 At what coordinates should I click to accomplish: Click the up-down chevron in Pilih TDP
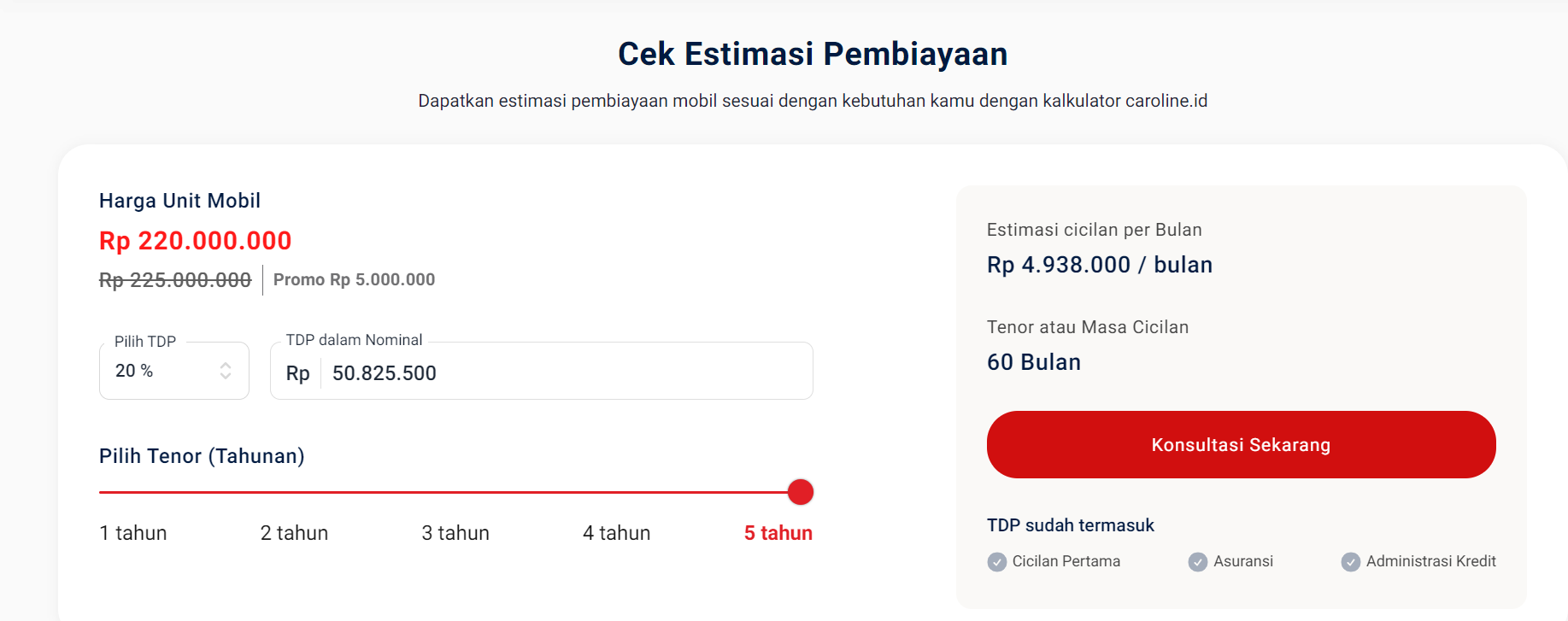tap(226, 371)
